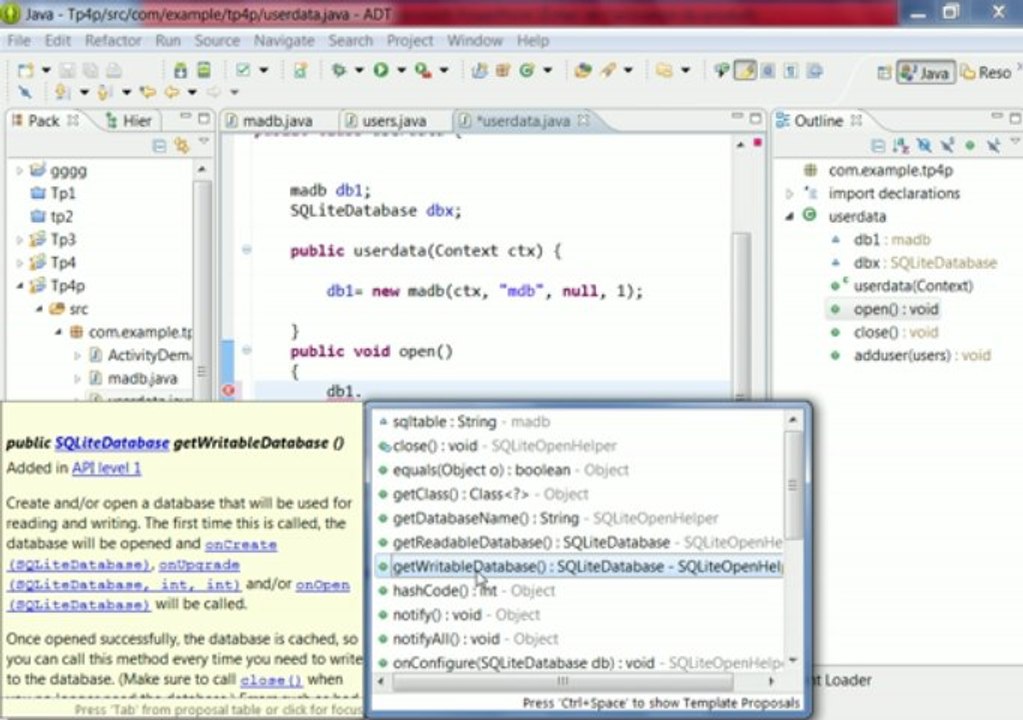Open the API level 1 link
The height and width of the screenshot is (720, 1023).
tap(107, 467)
